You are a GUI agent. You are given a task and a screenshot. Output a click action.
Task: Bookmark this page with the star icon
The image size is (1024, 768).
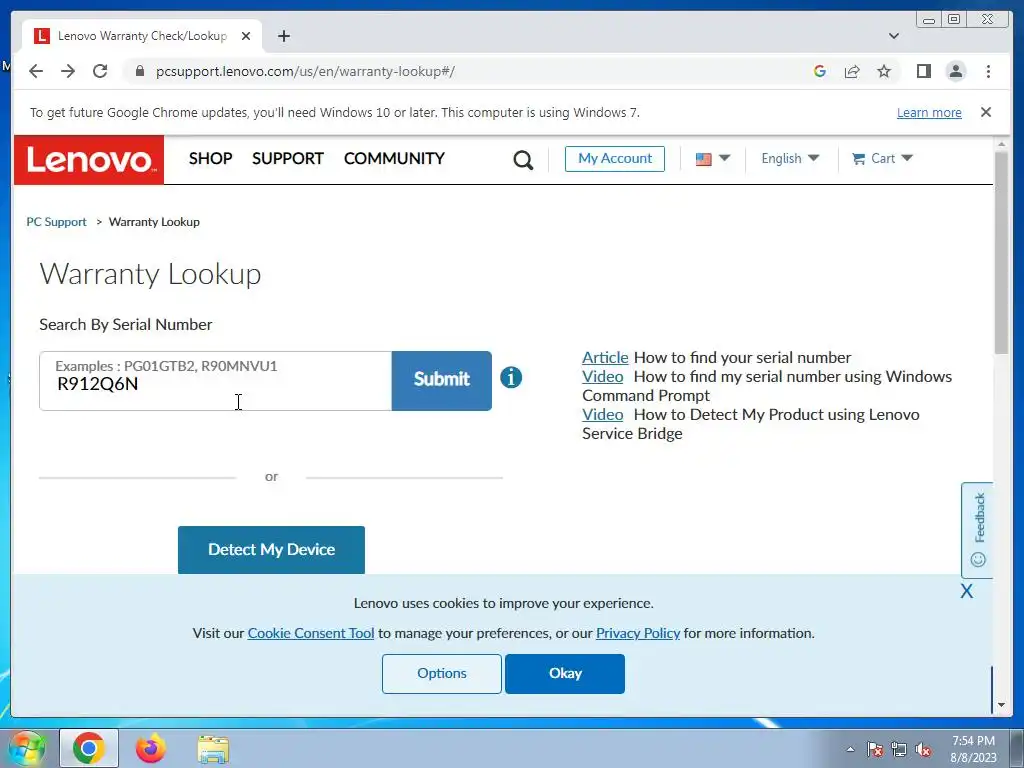click(884, 71)
